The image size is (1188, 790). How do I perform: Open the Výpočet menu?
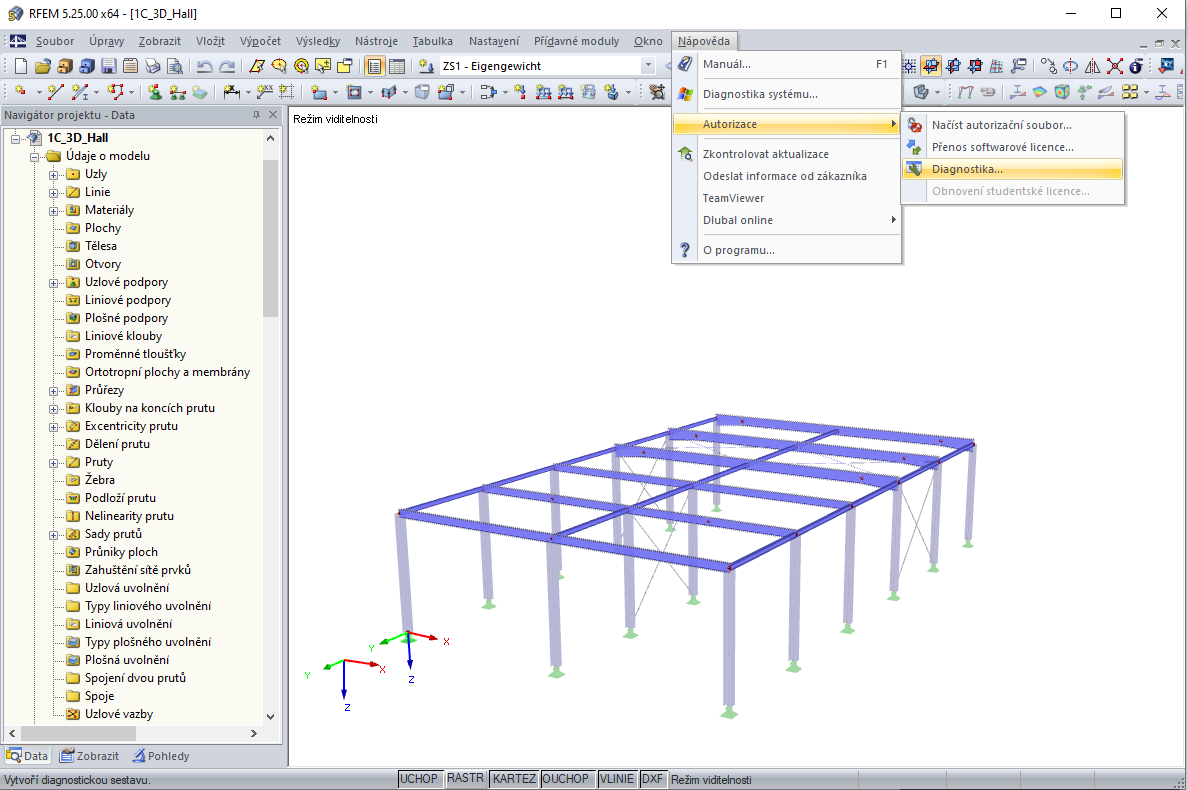coord(260,41)
